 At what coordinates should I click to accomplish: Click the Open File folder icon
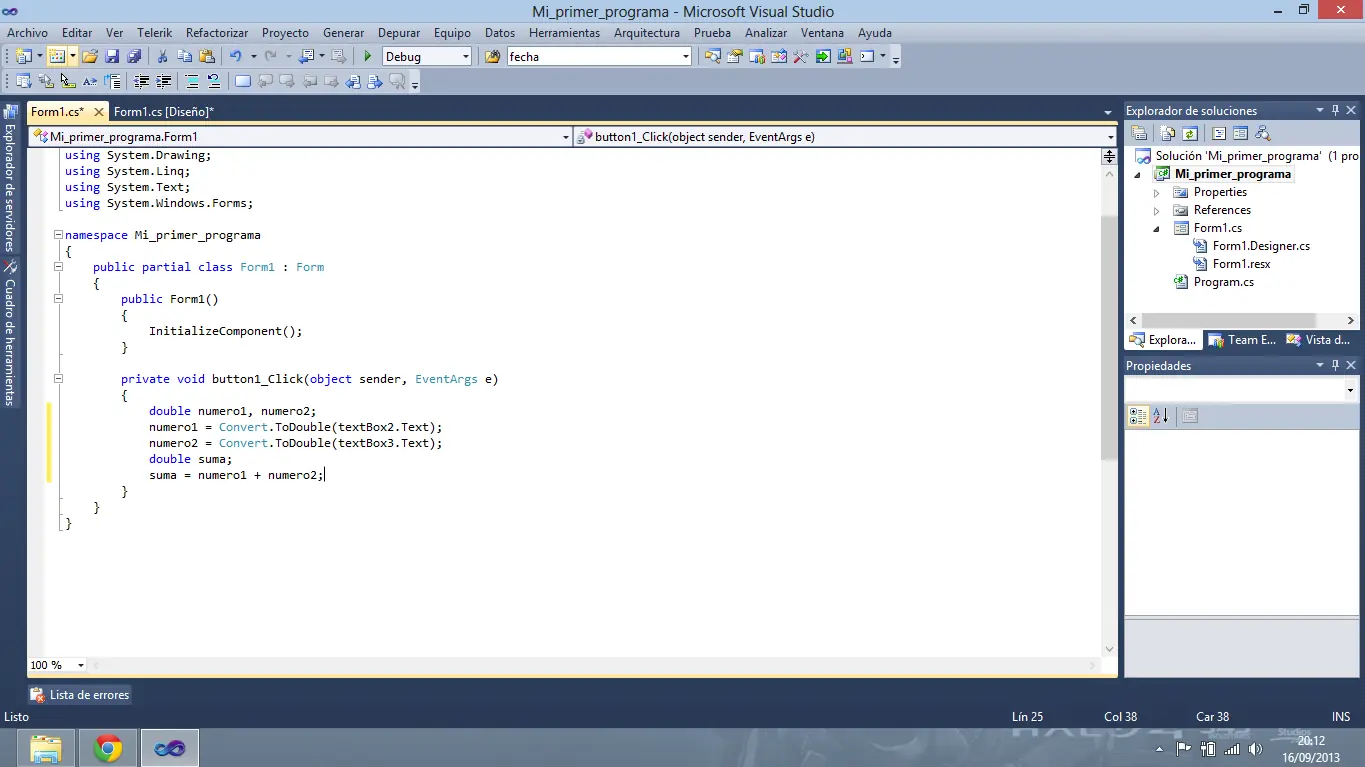90,57
